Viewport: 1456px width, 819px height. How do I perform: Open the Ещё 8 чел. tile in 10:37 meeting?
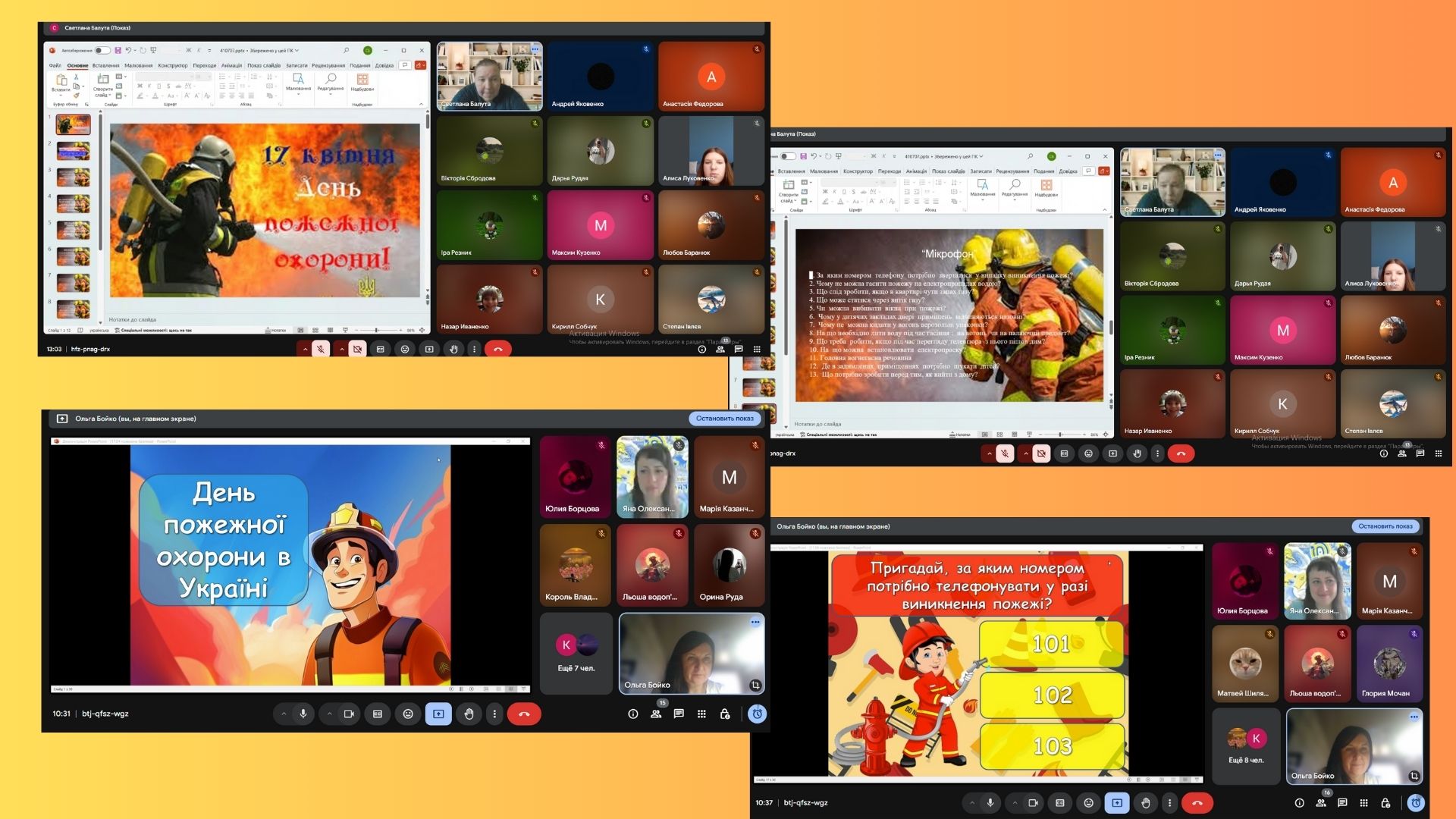pyautogui.click(x=1246, y=746)
